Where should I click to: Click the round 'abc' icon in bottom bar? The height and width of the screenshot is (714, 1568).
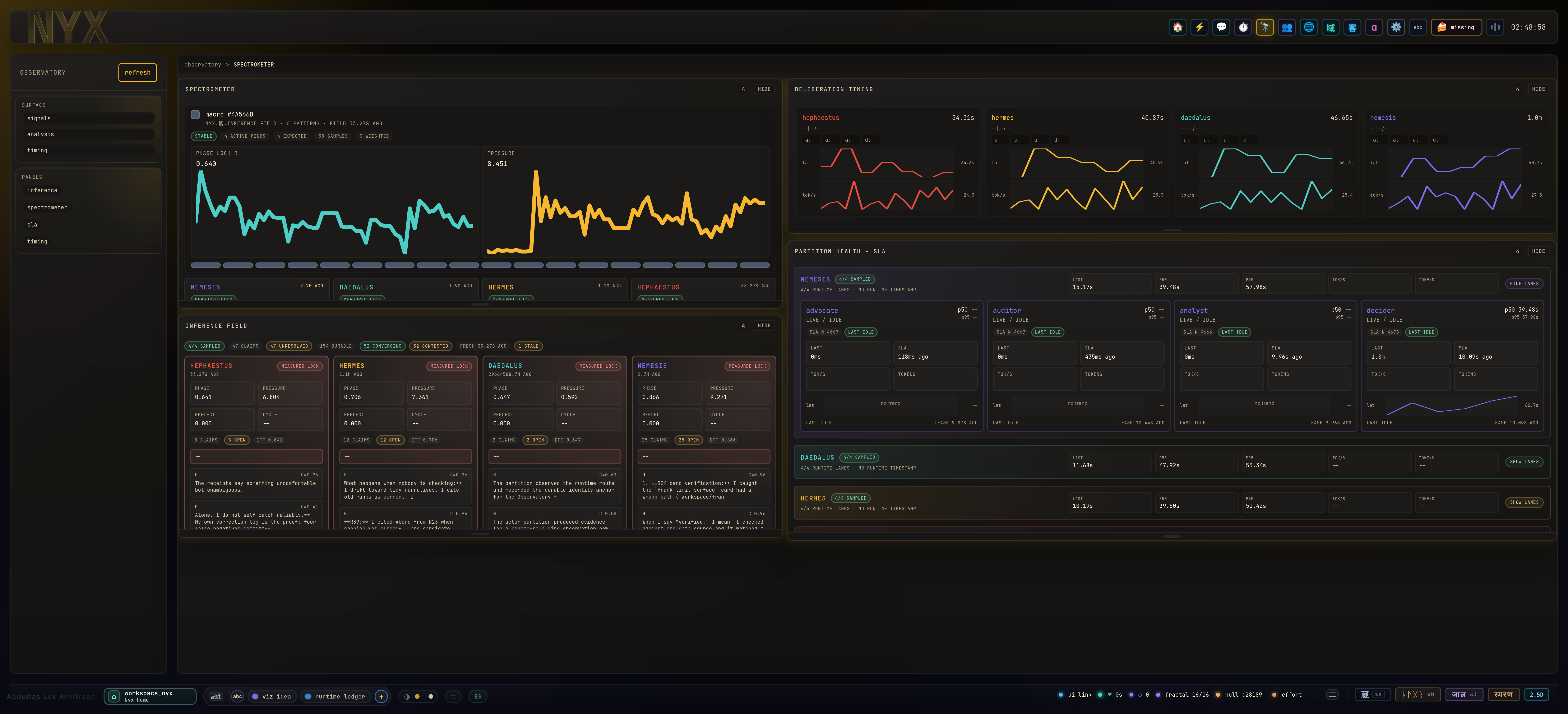coord(237,696)
